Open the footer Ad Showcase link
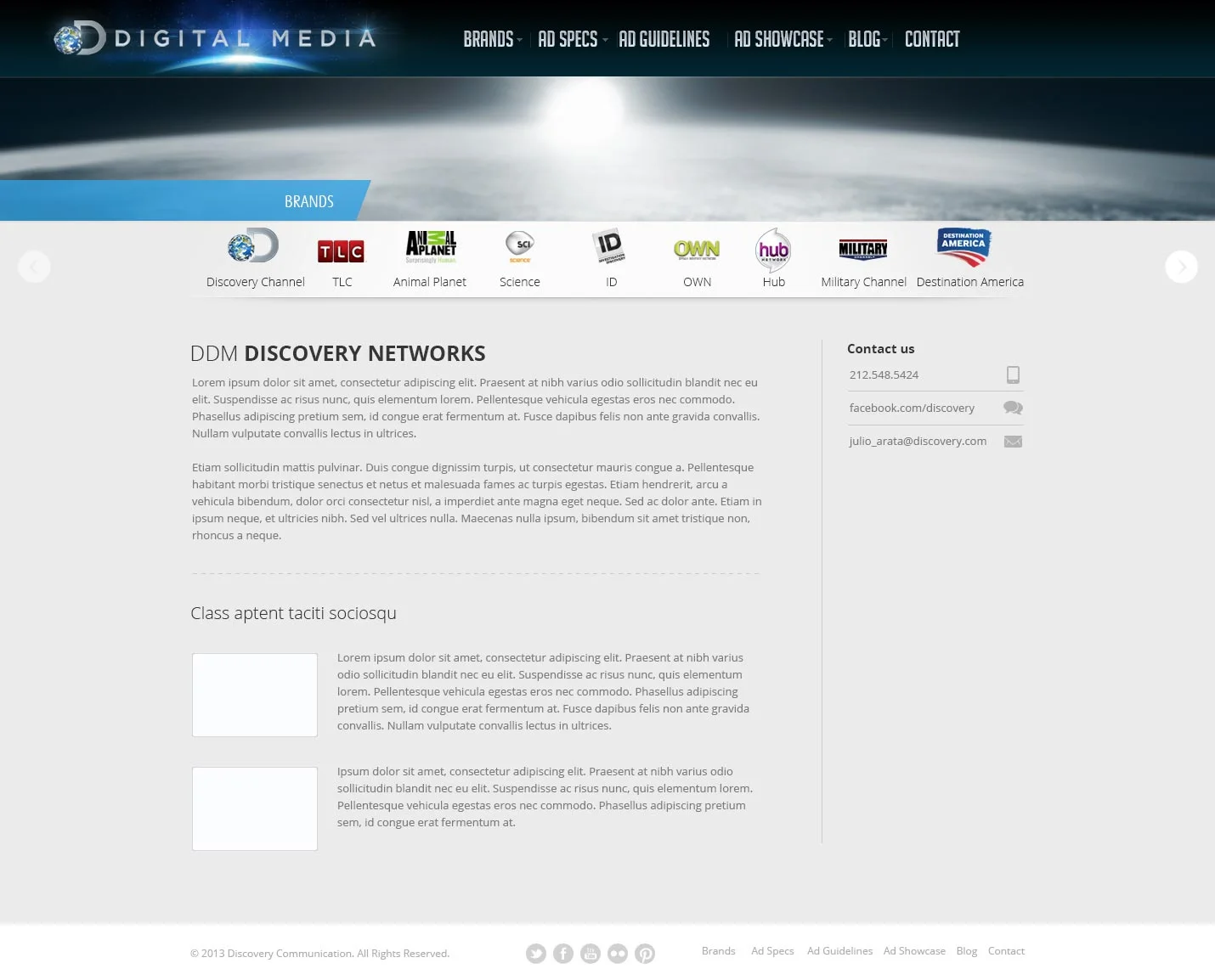The width and height of the screenshot is (1215, 980). point(914,951)
